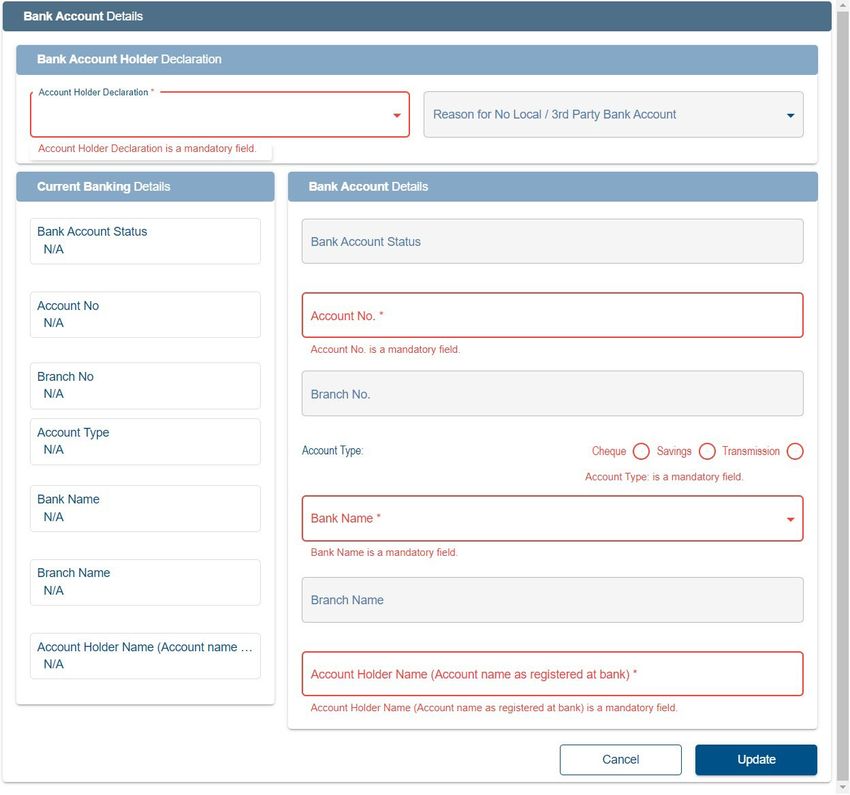
Task: Click the truncated Account Holder Name N/A box
Action: pyautogui.click(x=145, y=656)
